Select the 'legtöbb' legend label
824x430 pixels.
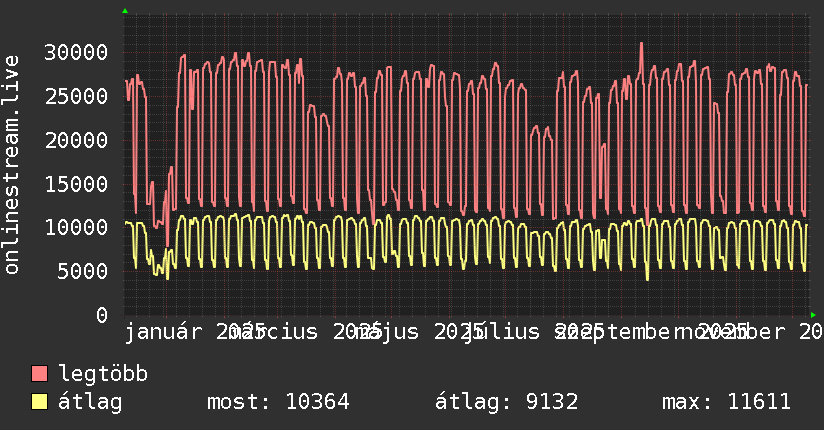tap(103, 374)
